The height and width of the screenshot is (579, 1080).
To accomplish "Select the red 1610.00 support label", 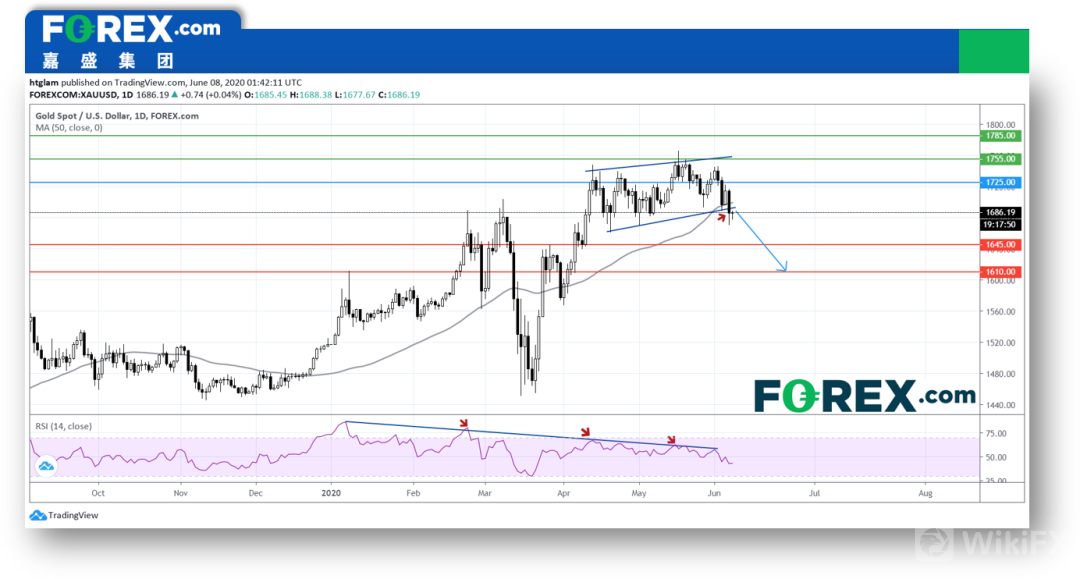I will pos(1000,272).
